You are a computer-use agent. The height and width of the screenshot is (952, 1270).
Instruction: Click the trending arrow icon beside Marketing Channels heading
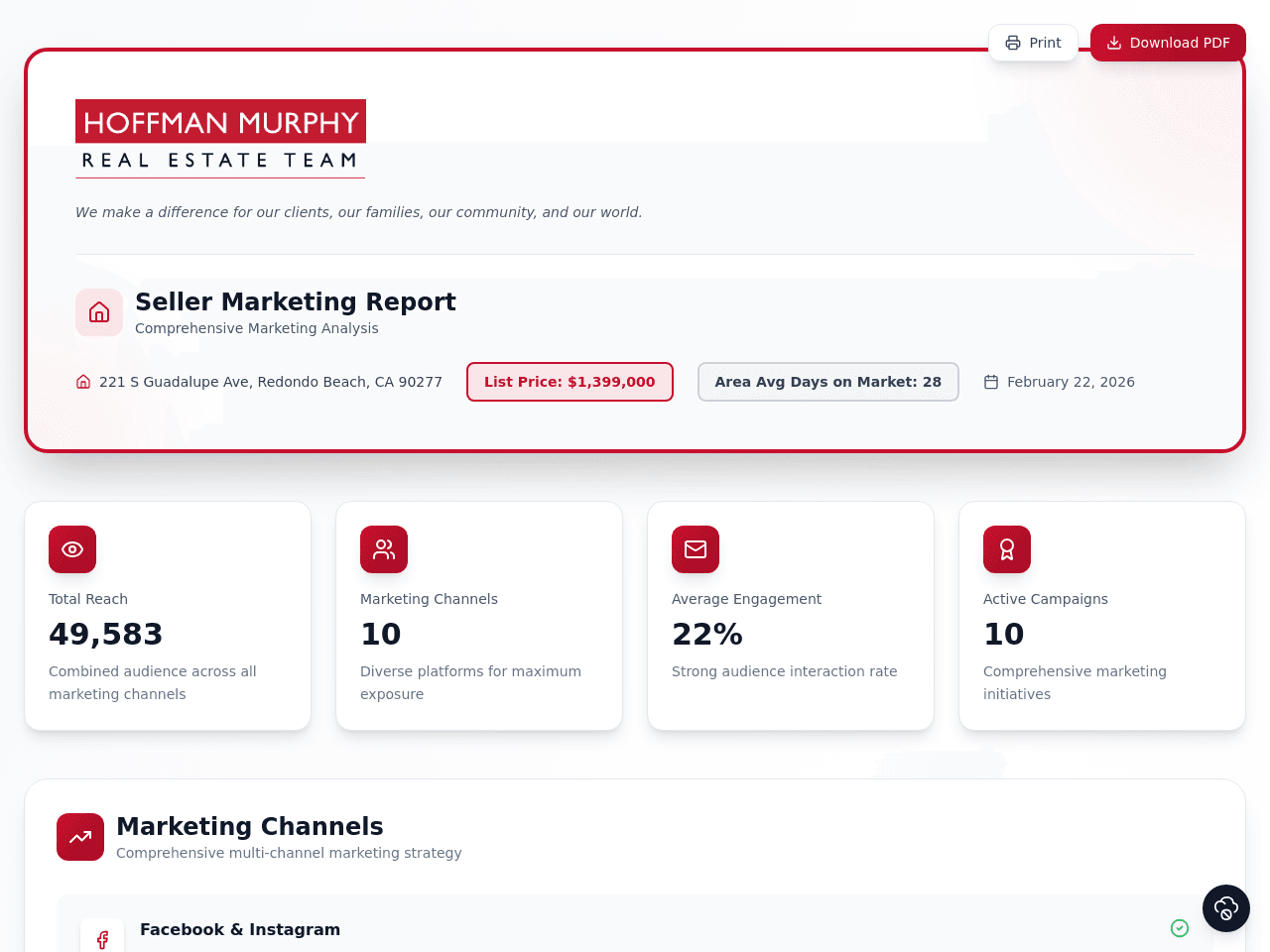[80, 837]
